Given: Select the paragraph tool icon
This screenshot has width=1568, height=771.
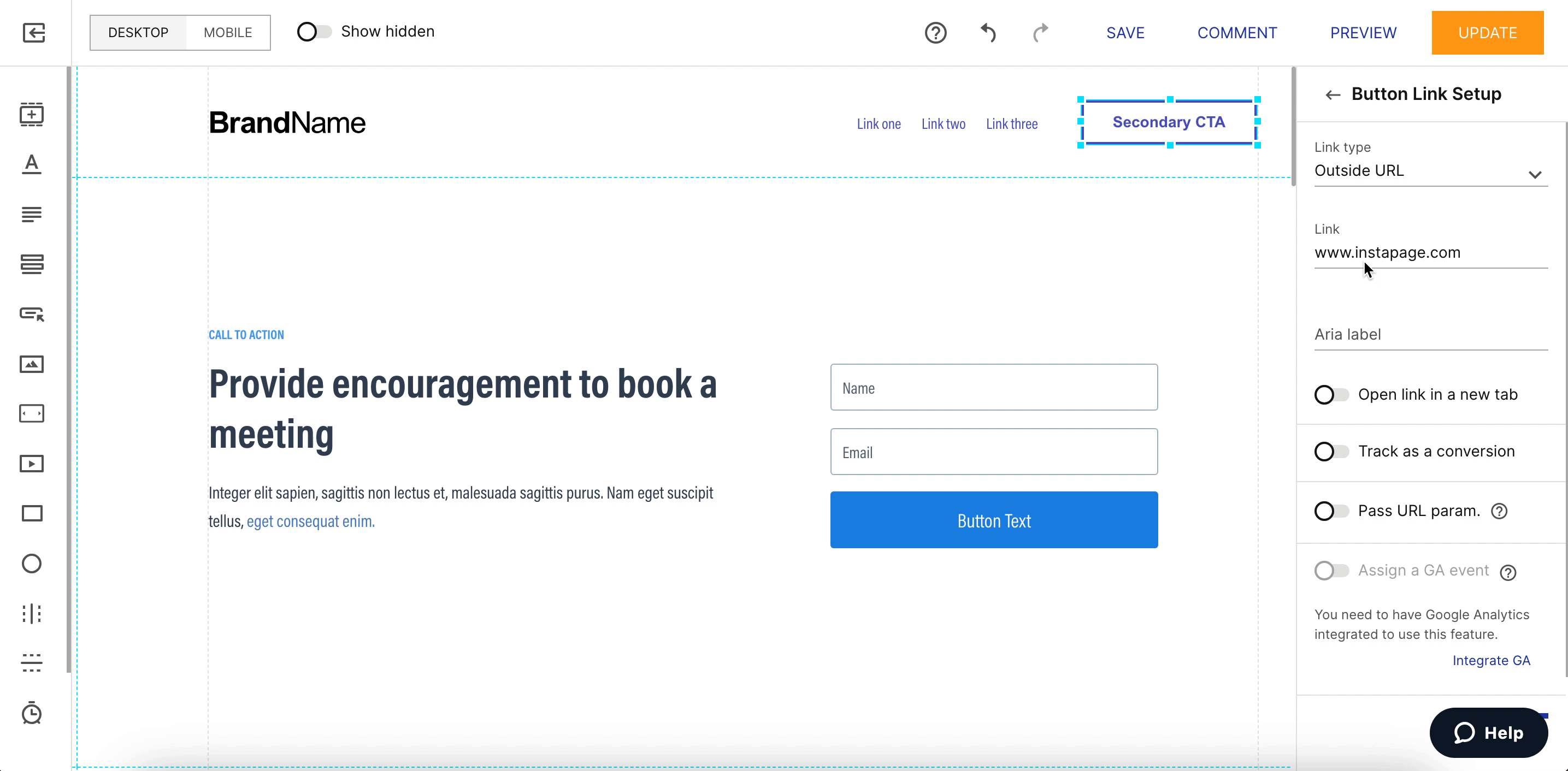Looking at the screenshot, I should pyautogui.click(x=32, y=214).
